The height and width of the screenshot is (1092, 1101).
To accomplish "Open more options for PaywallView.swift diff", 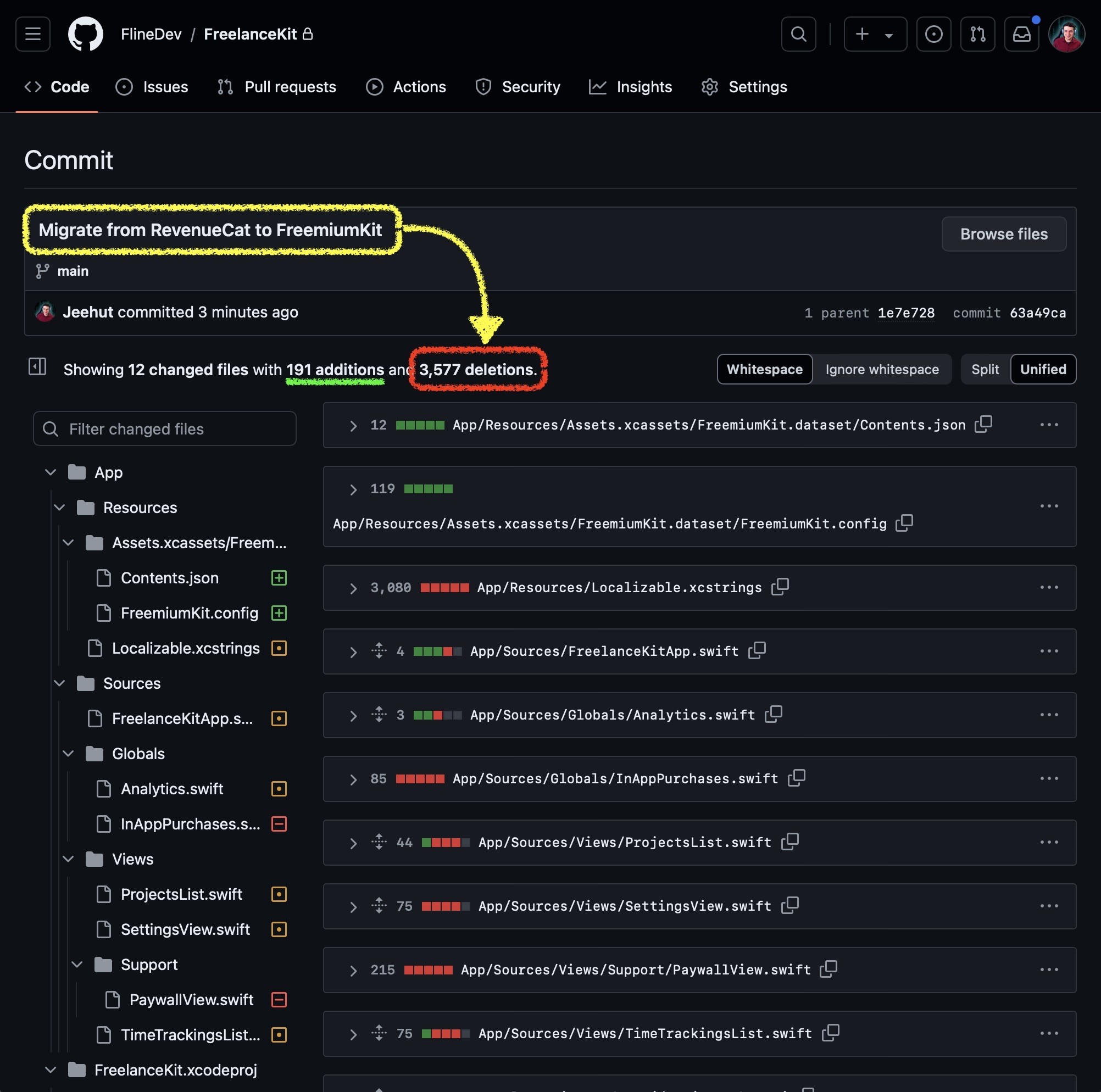I will click(x=1049, y=970).
